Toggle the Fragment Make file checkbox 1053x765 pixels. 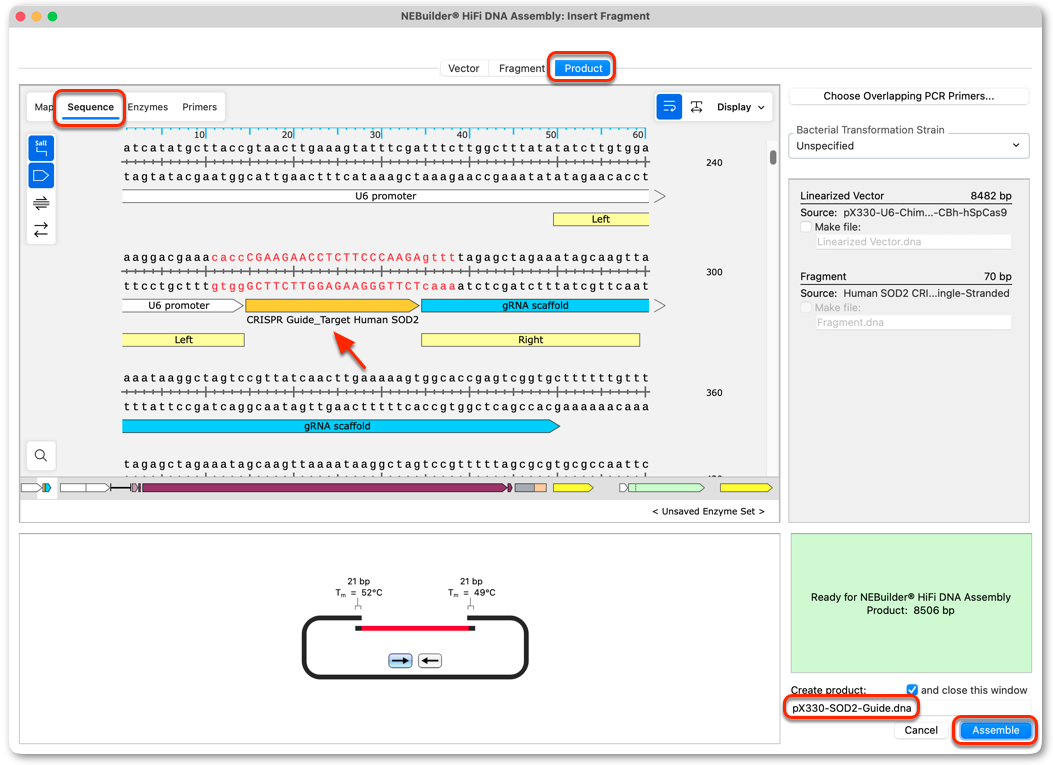coord(807,308)
